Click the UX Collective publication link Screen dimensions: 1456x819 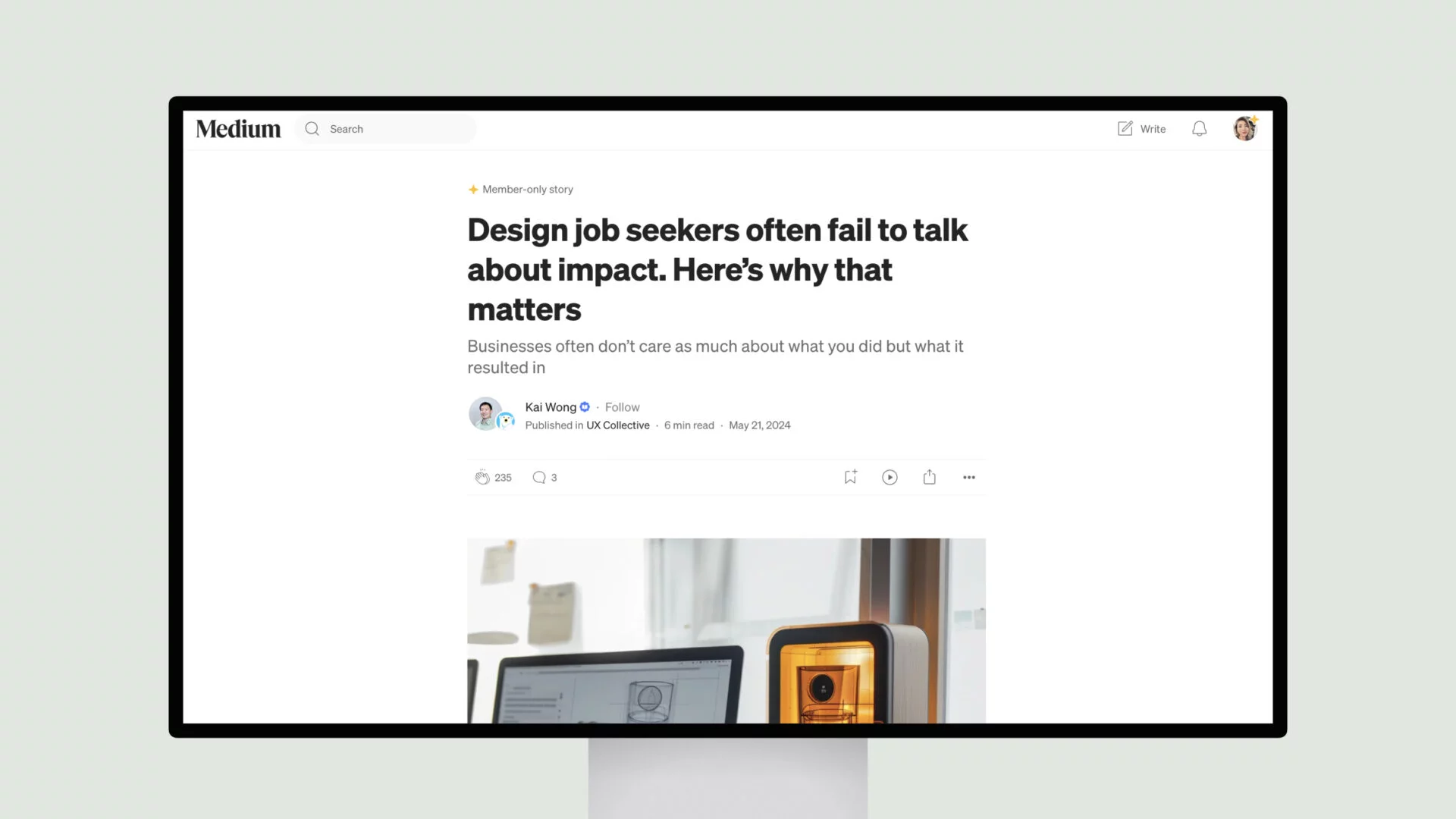(x=618, y=425)
